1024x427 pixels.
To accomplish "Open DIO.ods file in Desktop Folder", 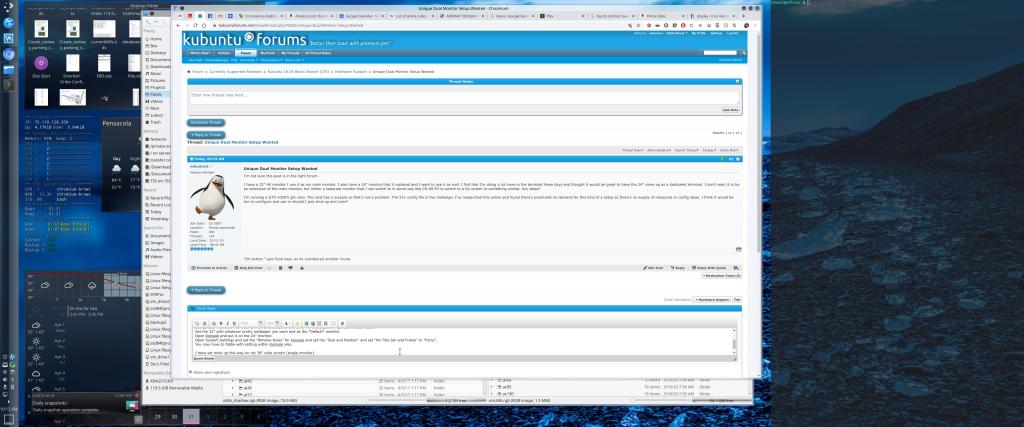I will tap(104, 67).
